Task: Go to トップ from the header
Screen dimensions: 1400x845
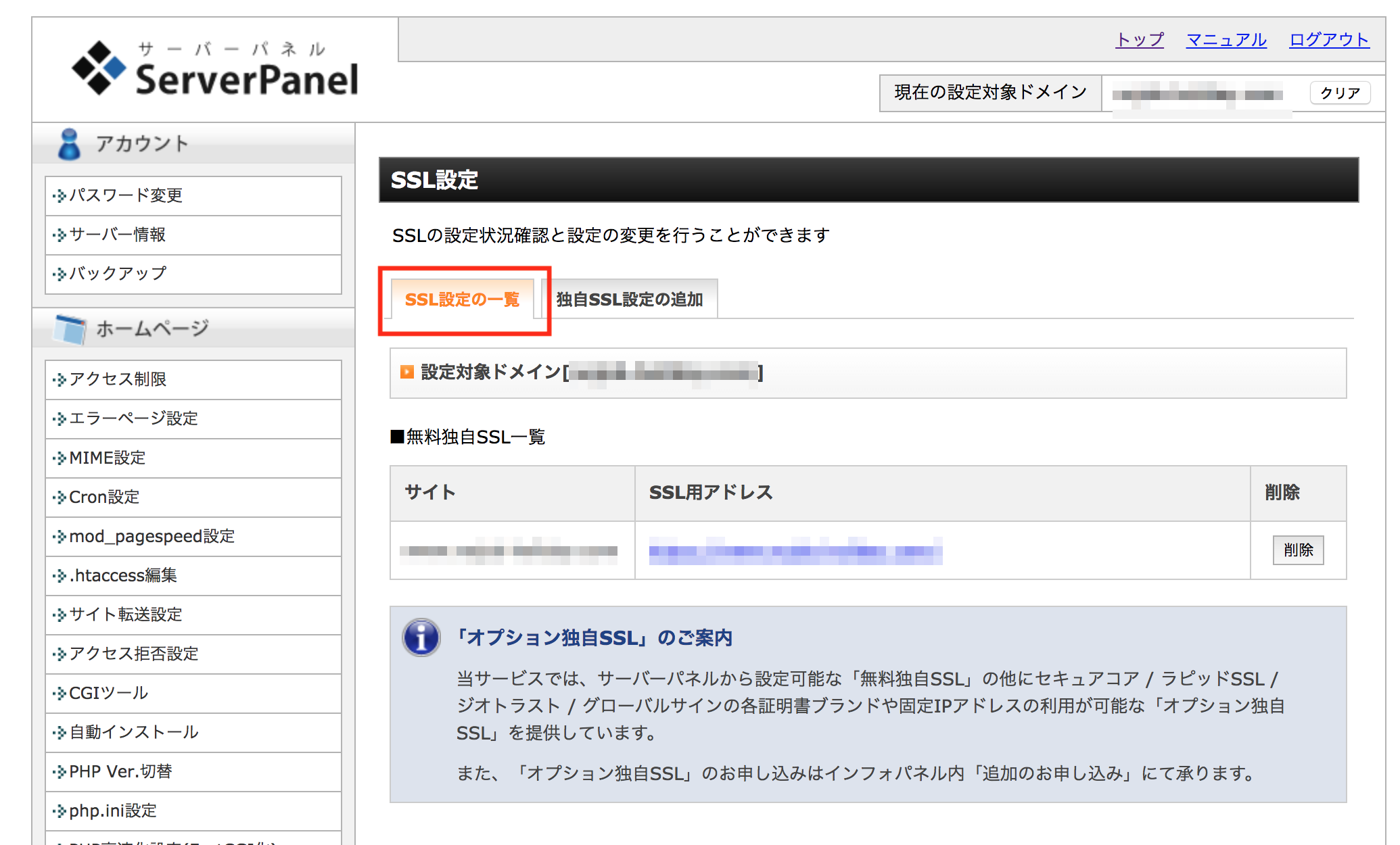Action: pyautogui.click(x=1139, y=40)
